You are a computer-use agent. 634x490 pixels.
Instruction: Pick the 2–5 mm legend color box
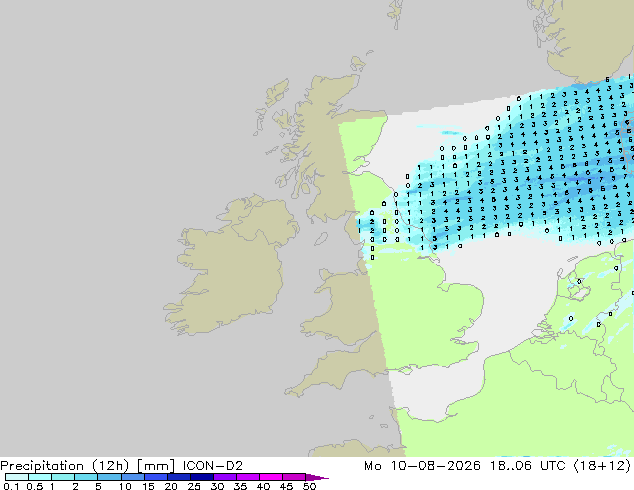[86, 477]
